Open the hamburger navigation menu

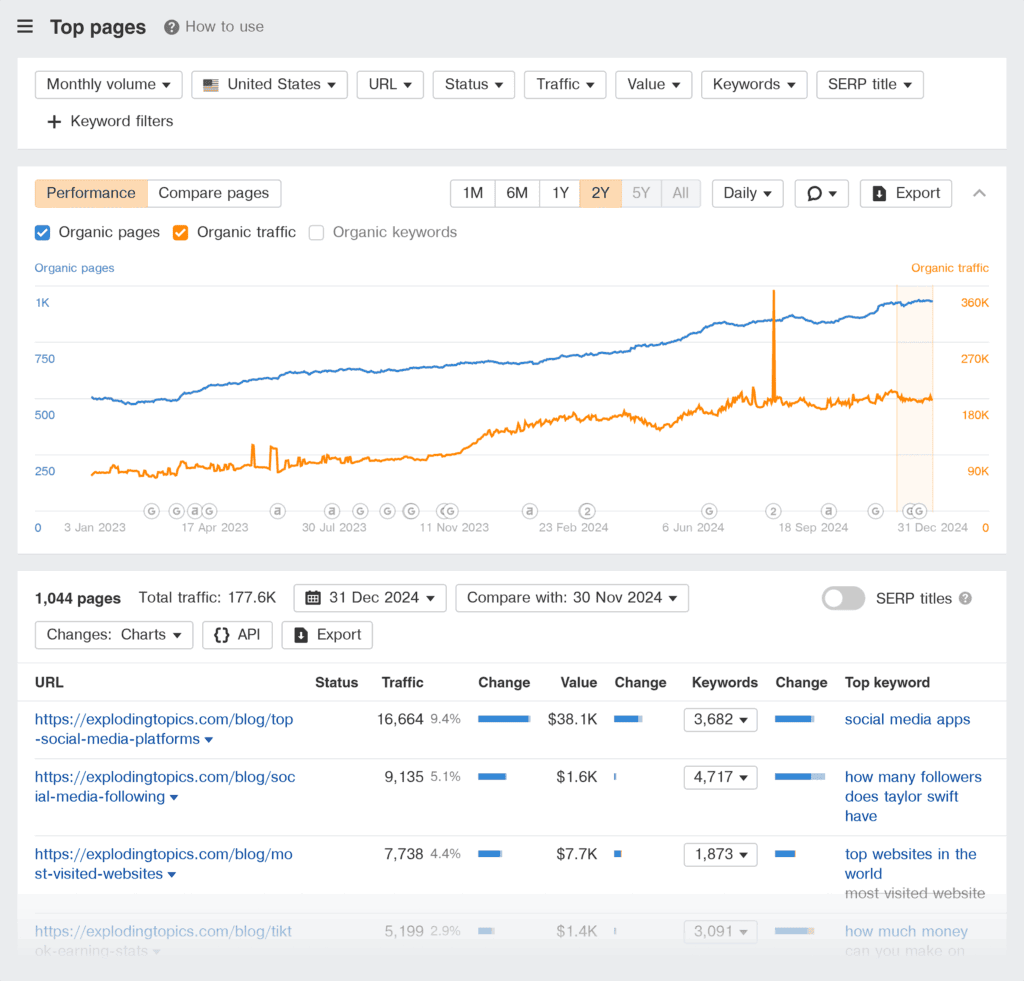[25, 26]
